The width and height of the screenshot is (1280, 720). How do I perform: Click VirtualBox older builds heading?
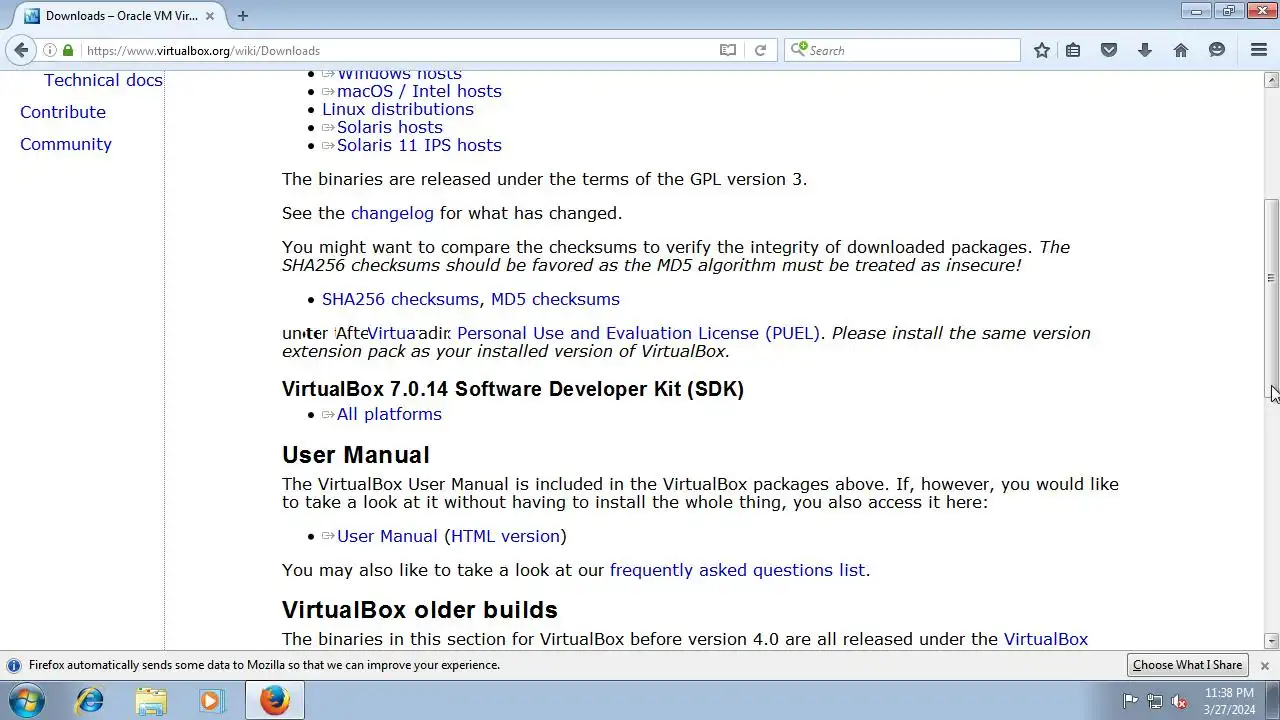420,610
